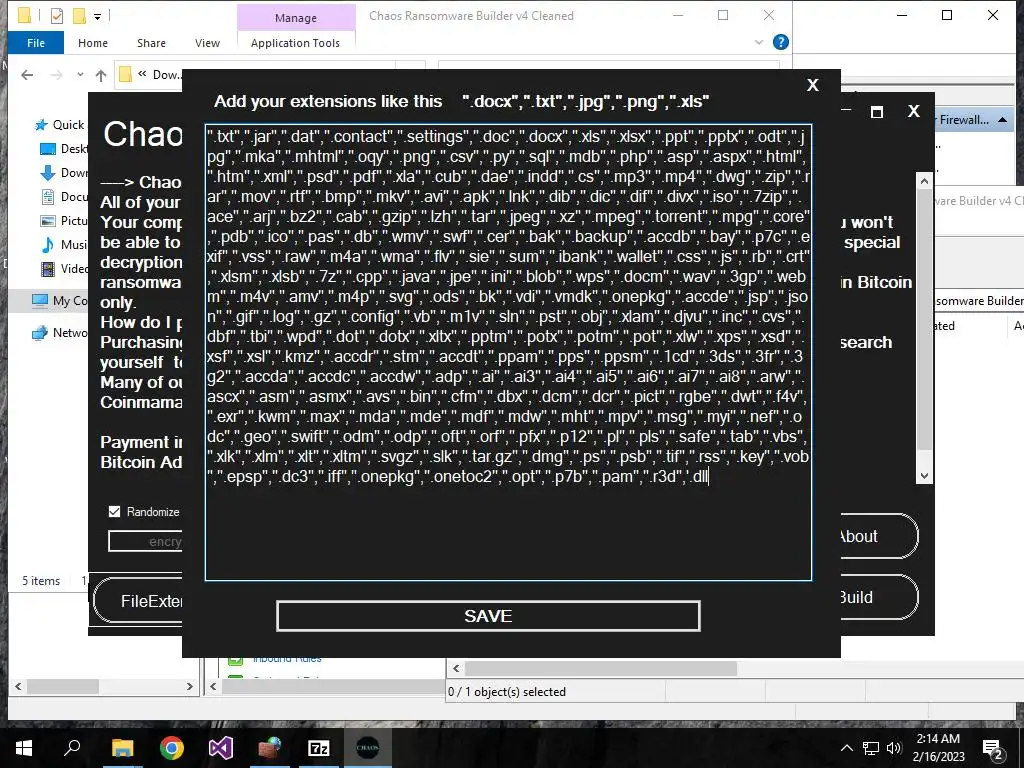Open File Explorer from the taskbar
Viewport: 1024px width, 768px height.
[x=122, y=748]
